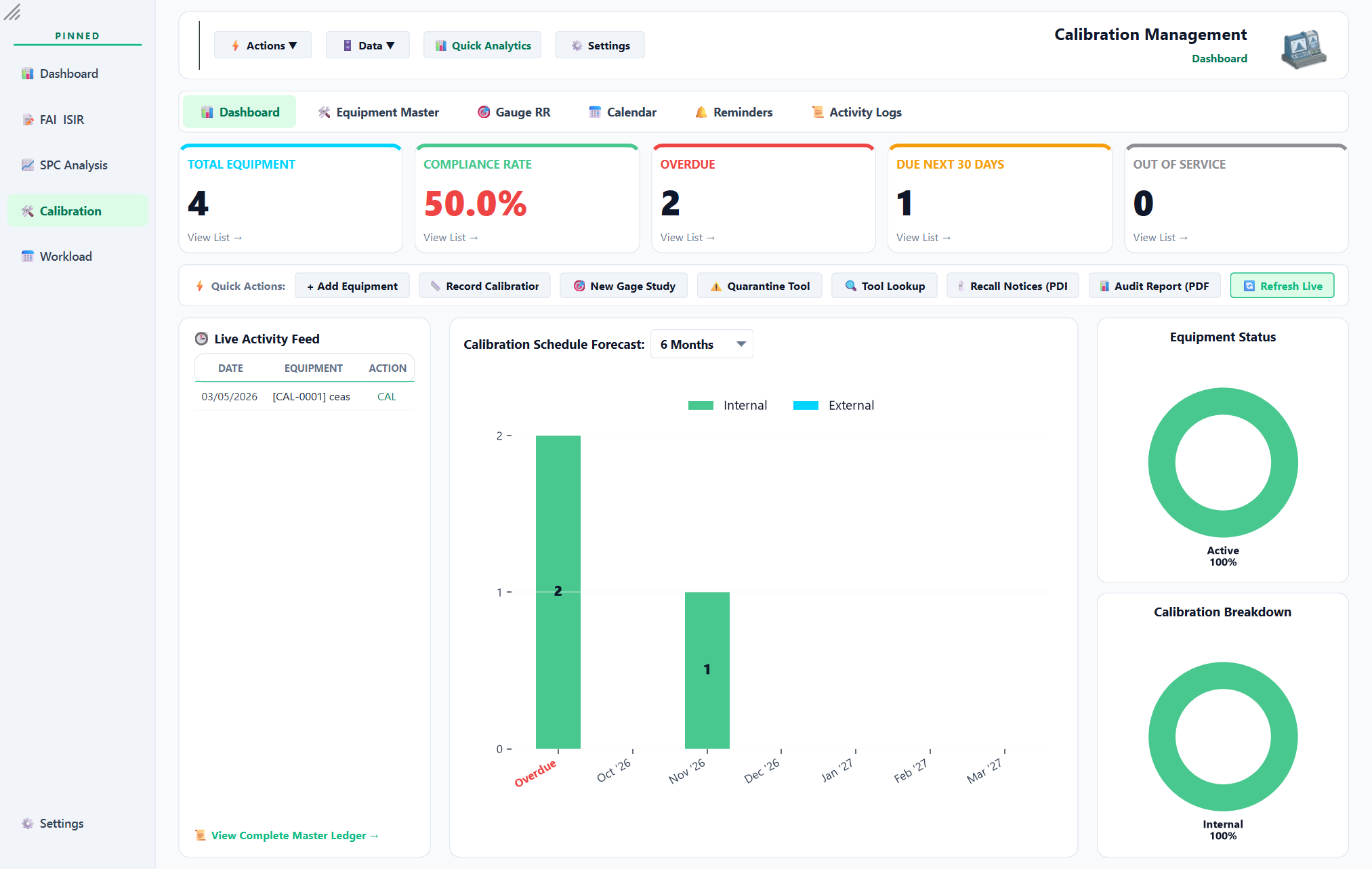Image resolution: width=1372 pixels, height=869 pixels.
Task: Click the Gauge RR target icon
Action: pyautogui.click(x=484, y=112)
